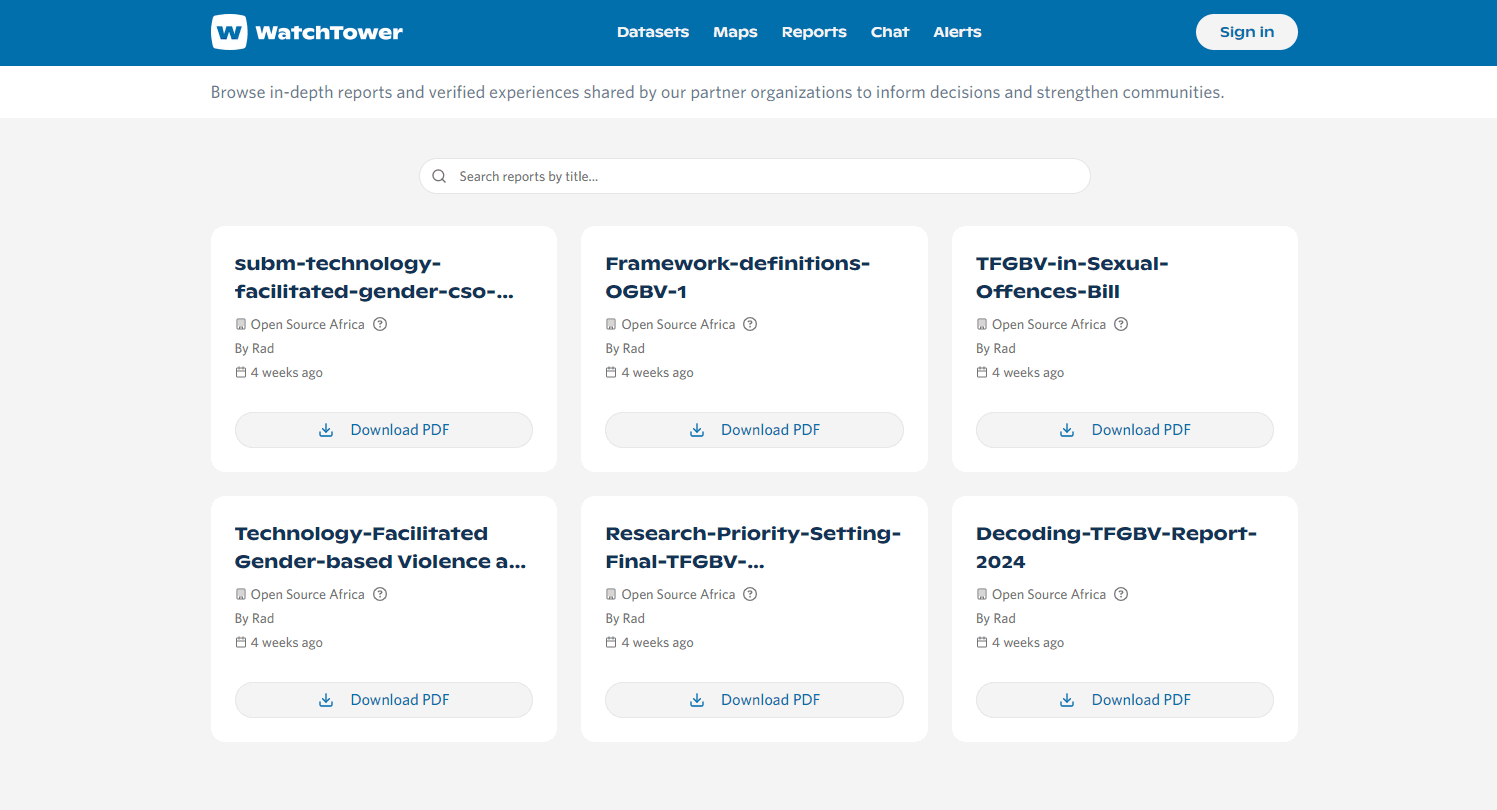The image size is (1497, 810).
Task: Open the Chat section
Action: click(x=889, y=32)
